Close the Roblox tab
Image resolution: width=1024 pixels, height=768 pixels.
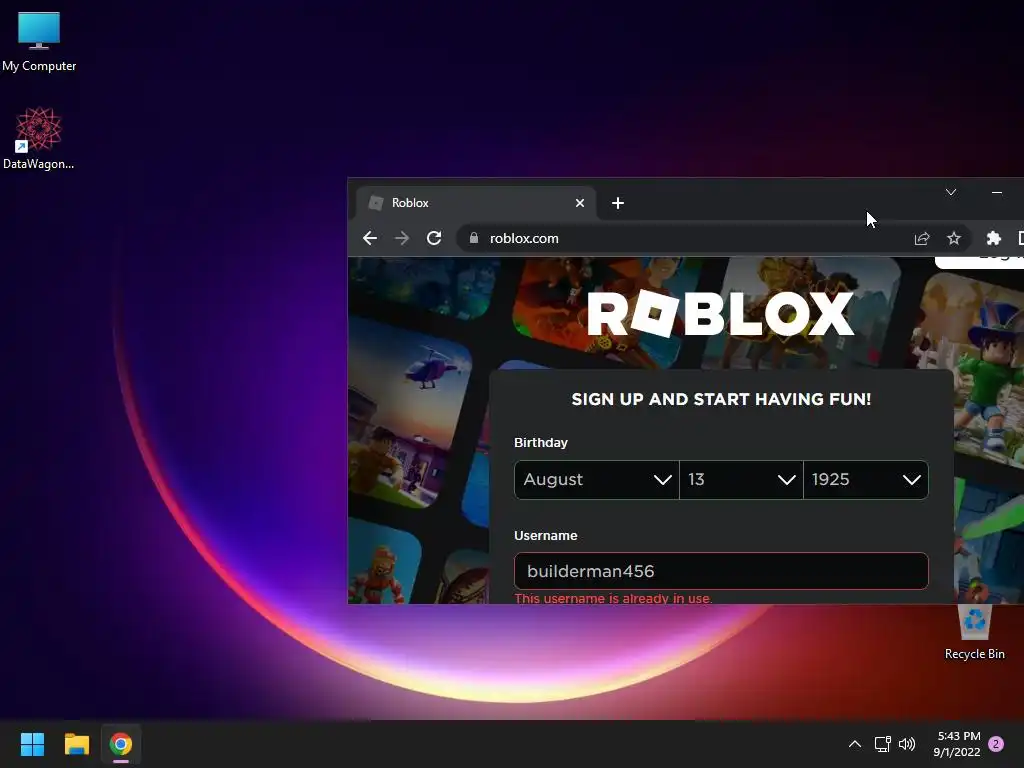(579, 203)
